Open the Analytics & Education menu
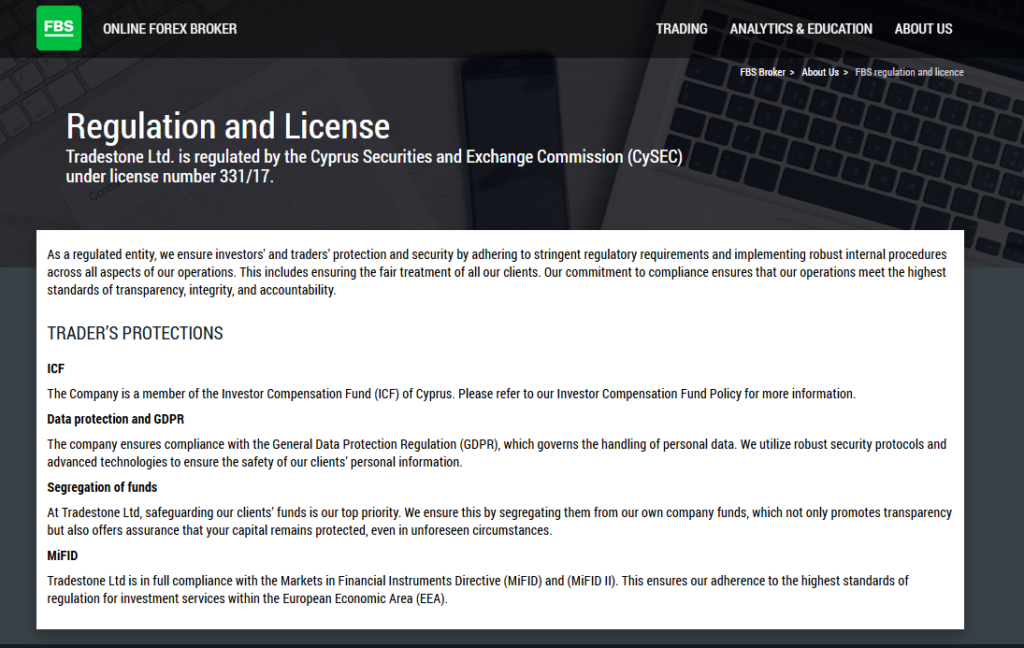 (x=801, y=29)
